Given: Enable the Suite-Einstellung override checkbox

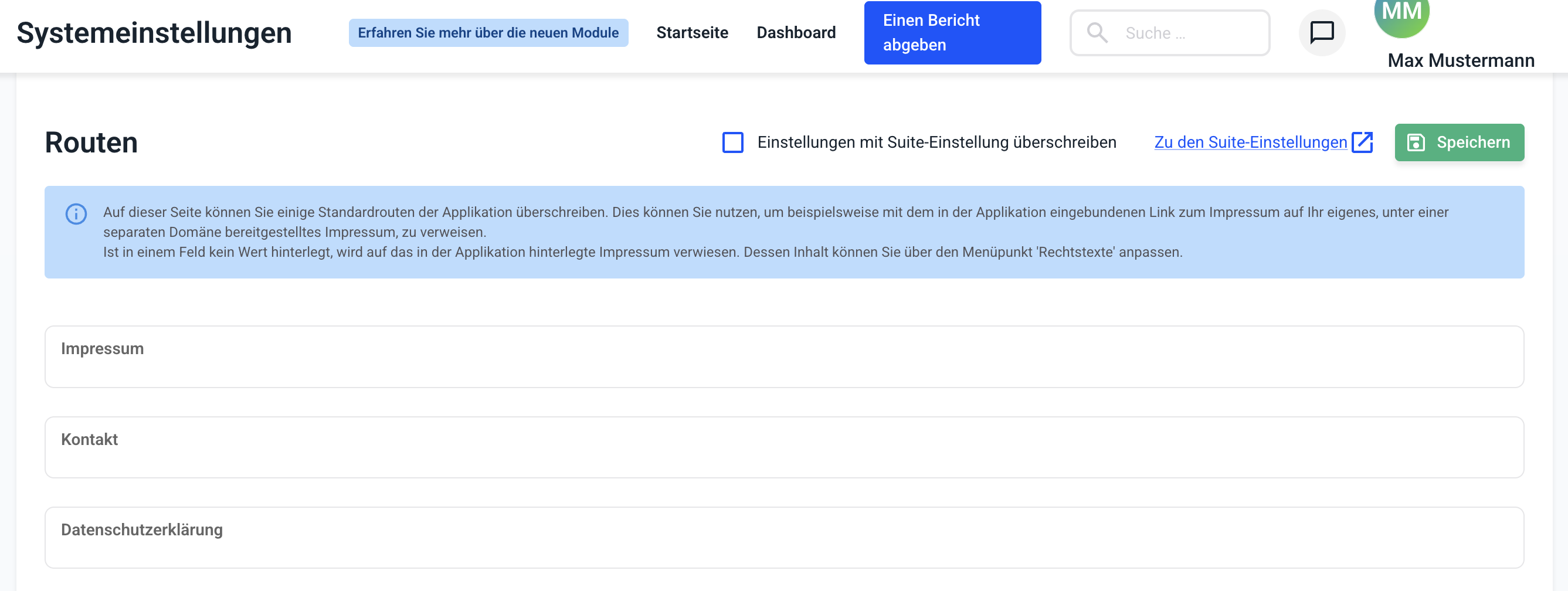Looking at the screenshot, I should [732, 142].
